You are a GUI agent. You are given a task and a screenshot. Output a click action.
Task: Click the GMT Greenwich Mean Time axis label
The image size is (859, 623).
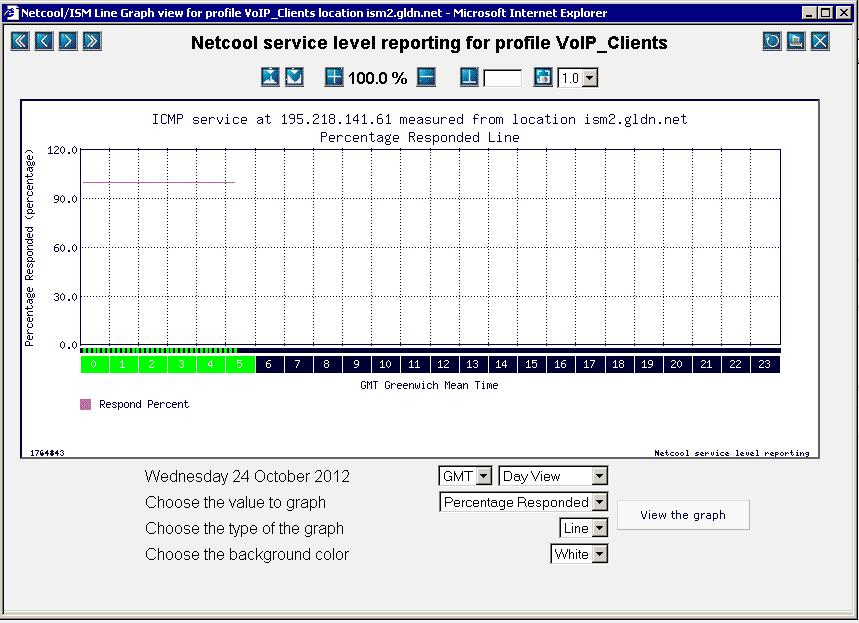tap(429, 385)
